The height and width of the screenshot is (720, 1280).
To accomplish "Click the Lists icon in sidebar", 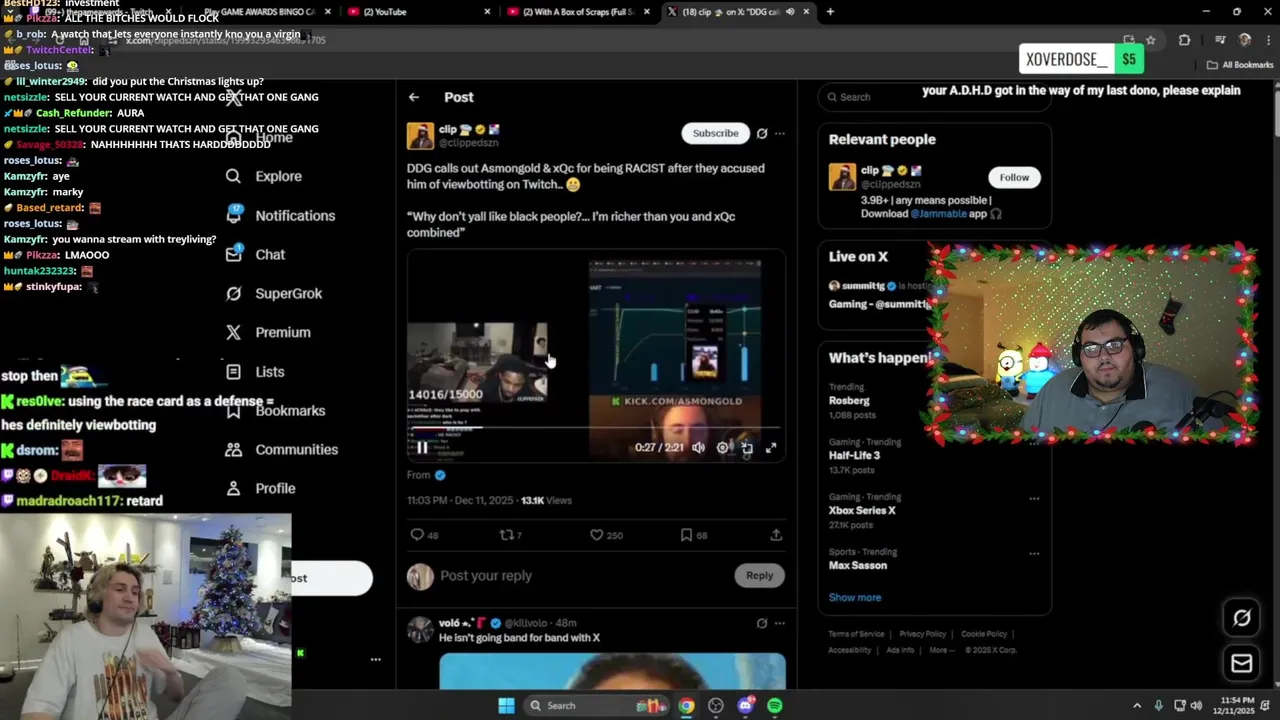I will [x=233, y=371].
